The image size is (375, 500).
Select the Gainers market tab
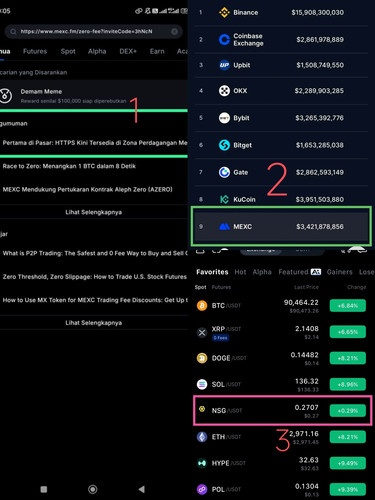tap(339, 272)
